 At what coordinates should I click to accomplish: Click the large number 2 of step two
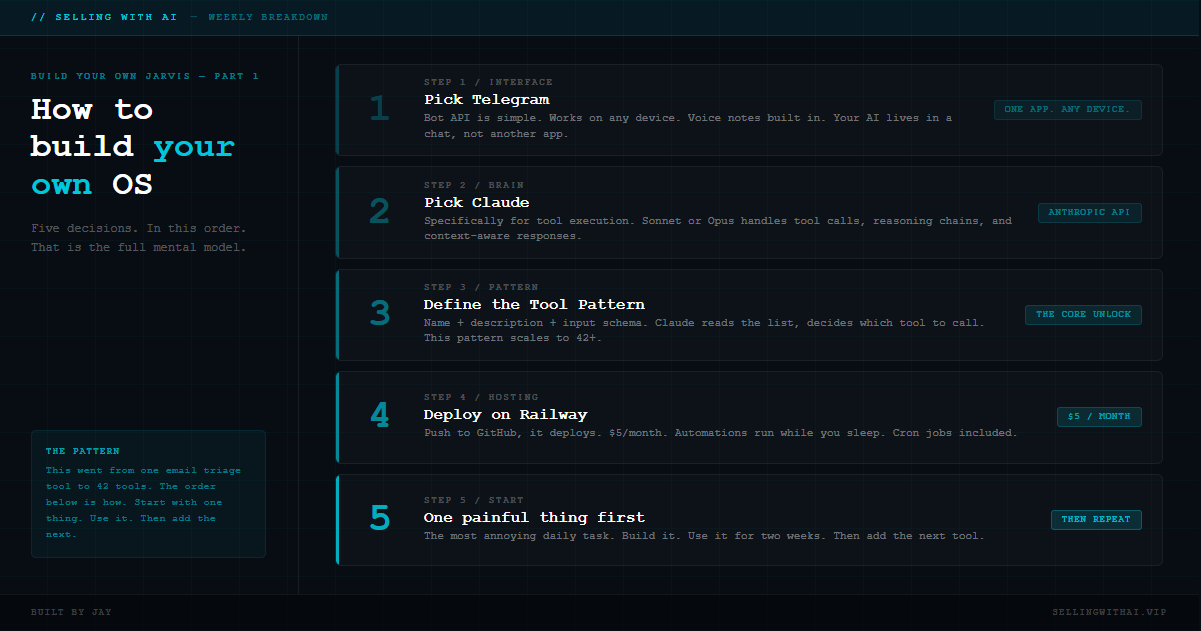pyautogui.click(x=379, y=212)
